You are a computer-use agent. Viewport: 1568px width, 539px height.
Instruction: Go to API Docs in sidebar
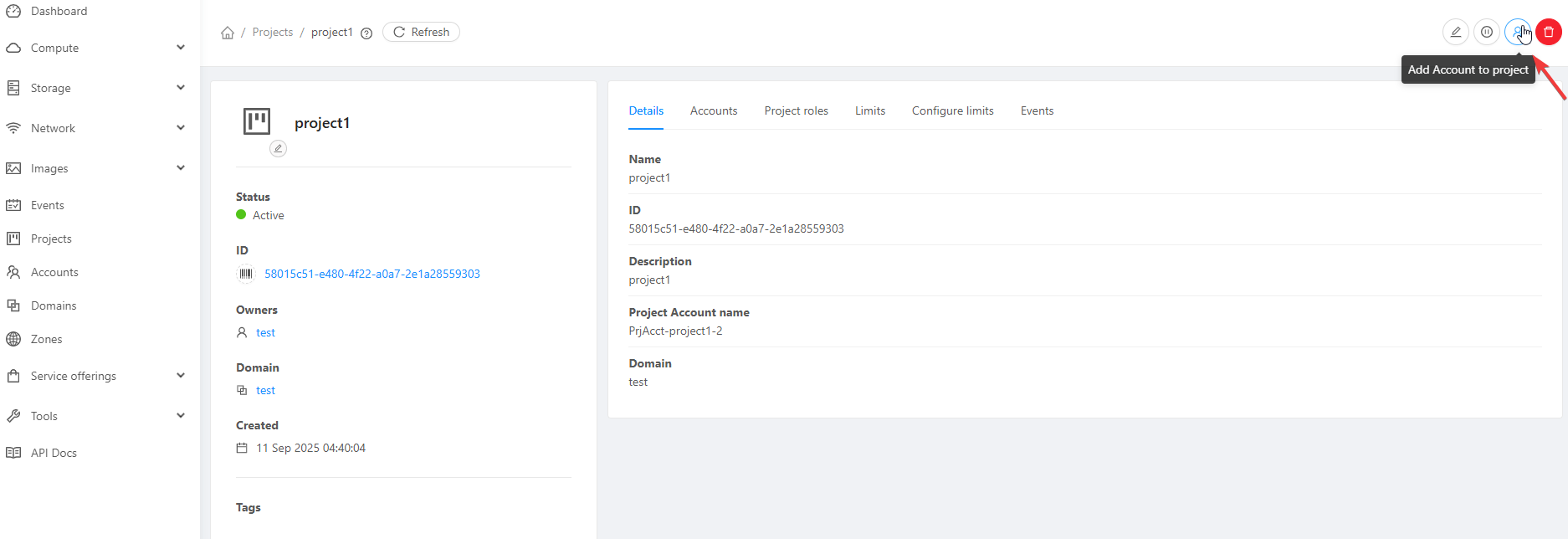click(x=54, y=453)
